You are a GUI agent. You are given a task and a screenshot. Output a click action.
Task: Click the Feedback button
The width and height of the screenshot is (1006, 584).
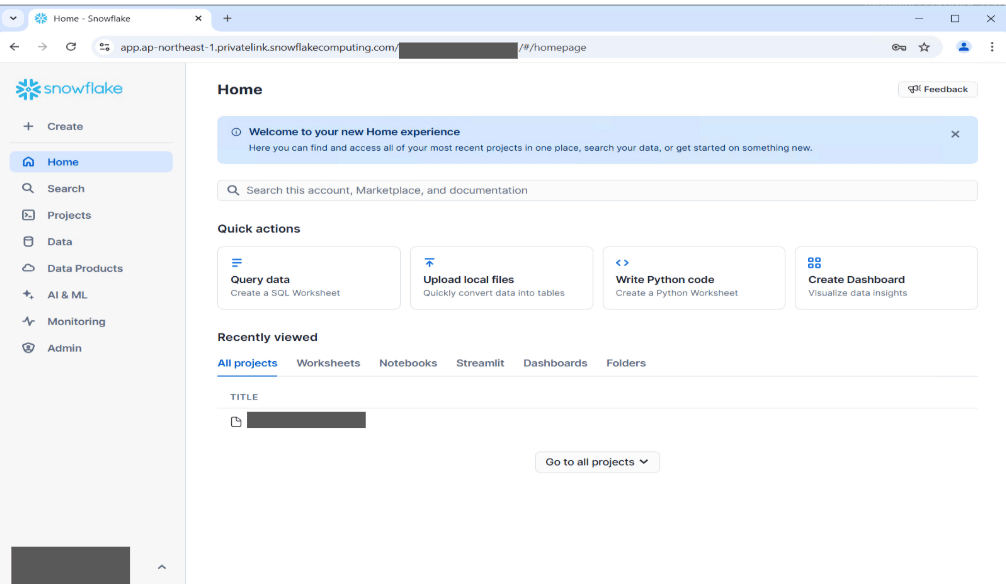click(937, 89)
